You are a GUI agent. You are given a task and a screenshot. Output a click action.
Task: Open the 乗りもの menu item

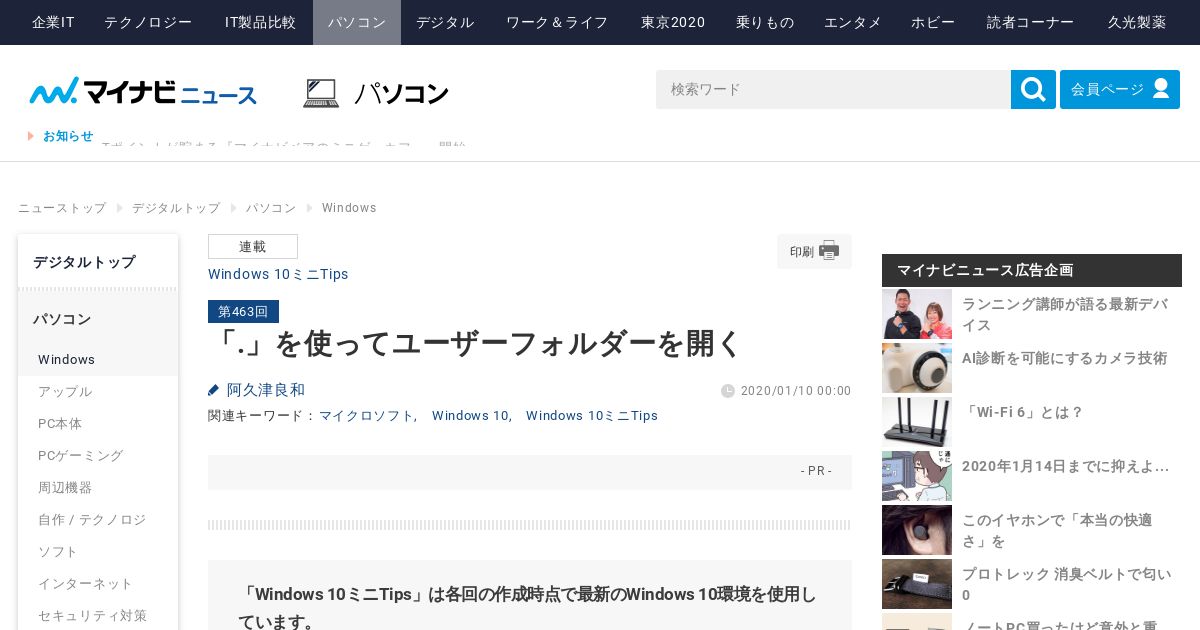click(x=765, y=22)
